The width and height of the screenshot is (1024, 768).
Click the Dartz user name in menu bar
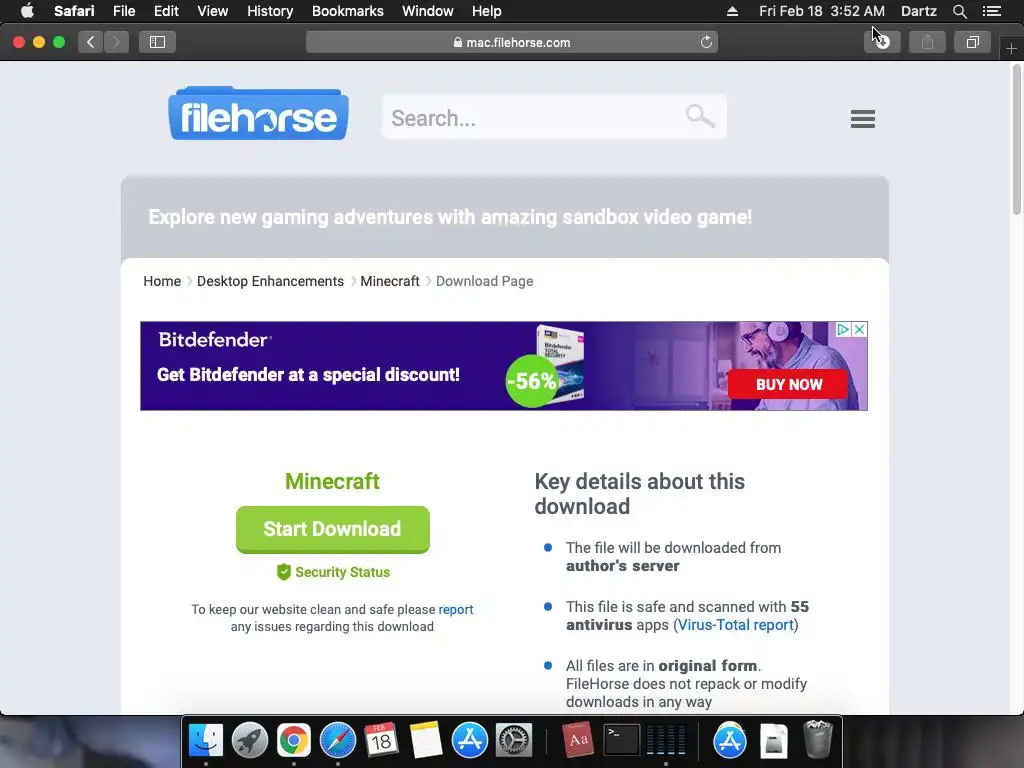point(918,11)
